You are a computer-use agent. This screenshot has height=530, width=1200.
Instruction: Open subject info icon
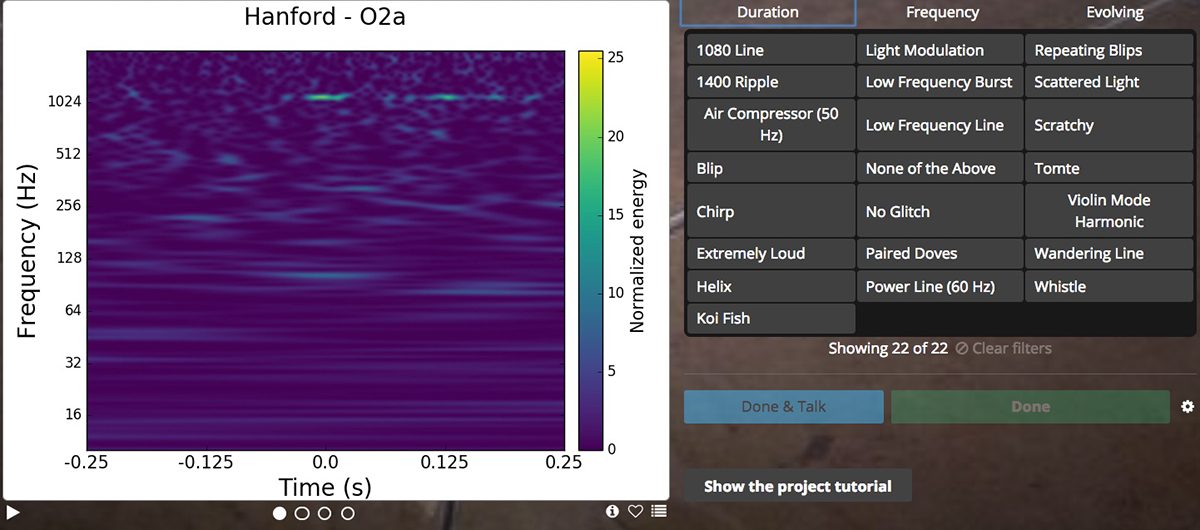click(x=613, y=511)
